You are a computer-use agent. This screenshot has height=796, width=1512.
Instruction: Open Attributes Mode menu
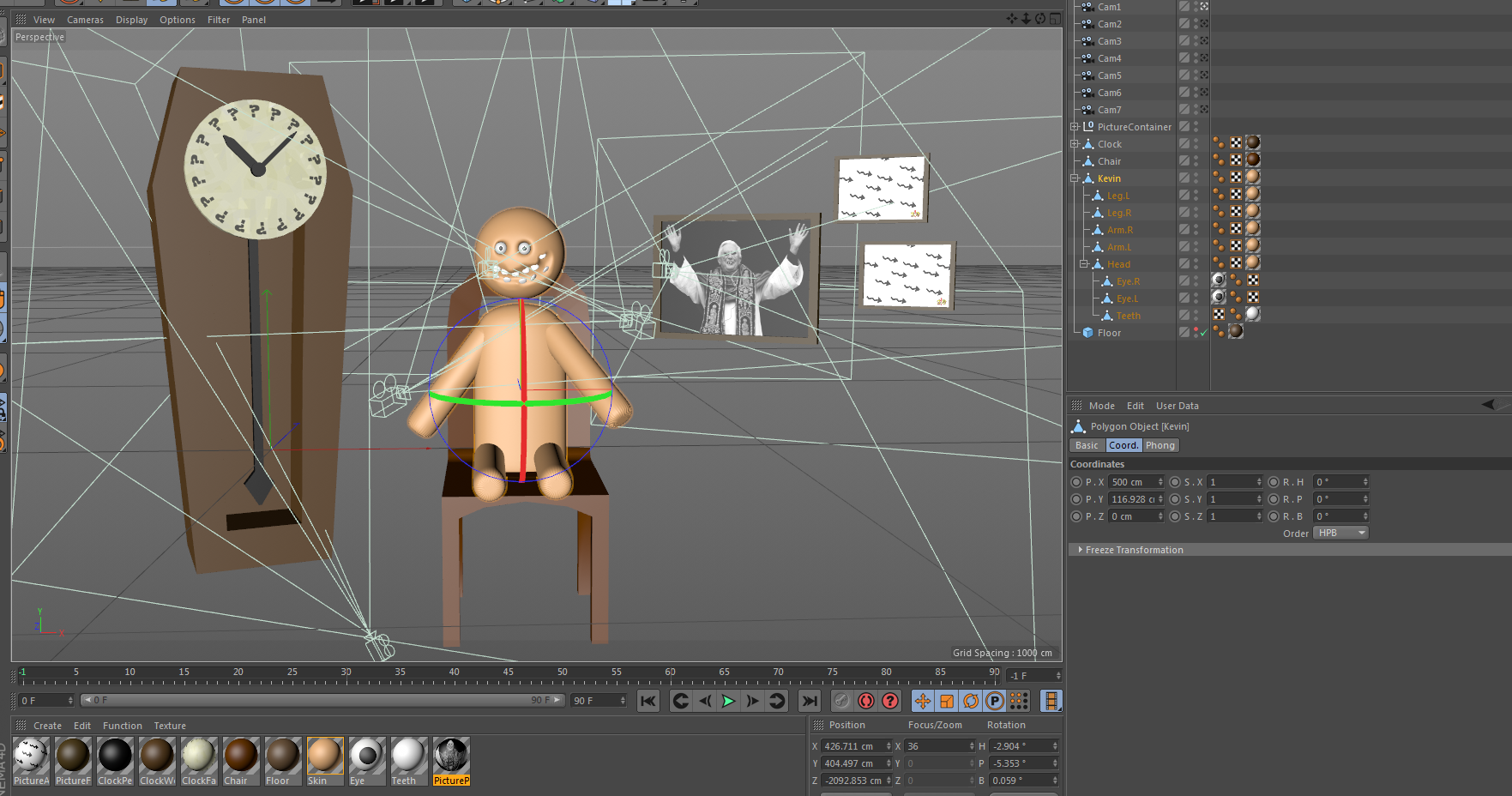pos(1102,406)
